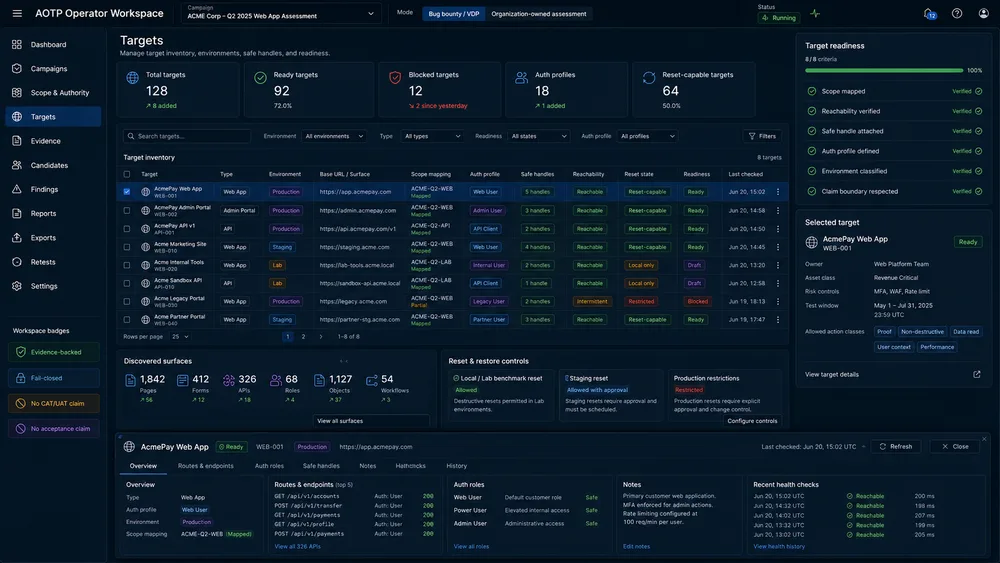Click the activity pulse icon near Status

tap(815, 13)
